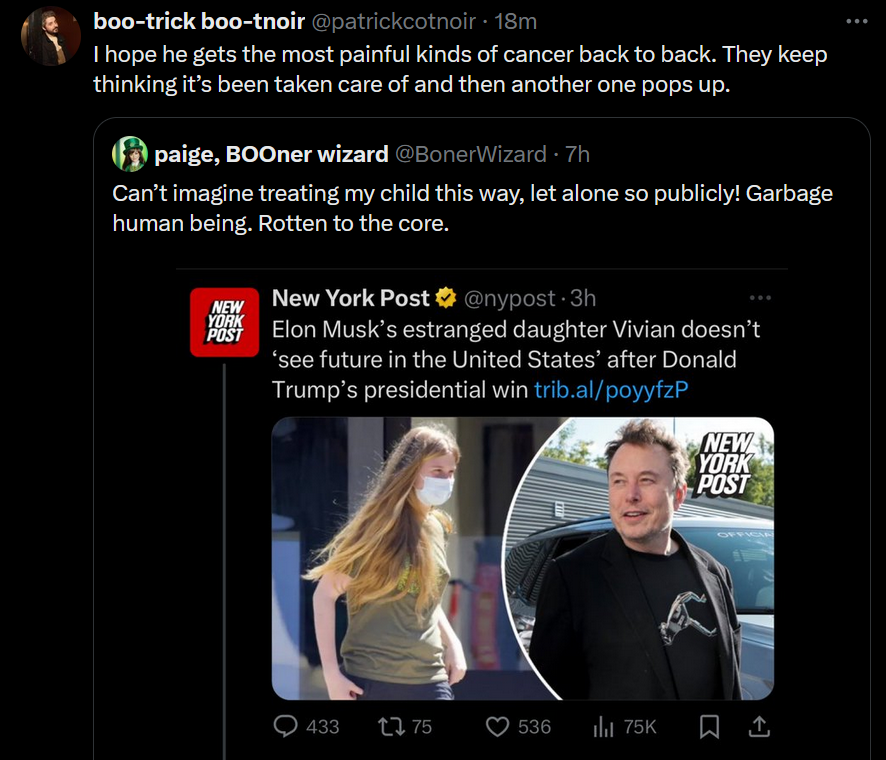Click the New York Post account name

[350, 298]
